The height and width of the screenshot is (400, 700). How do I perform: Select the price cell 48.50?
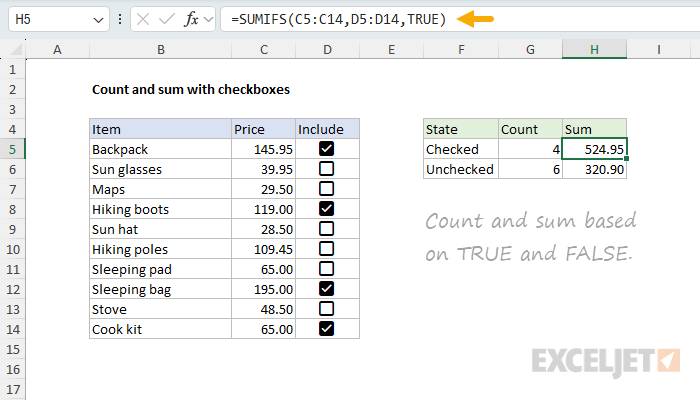pos(263,309)
